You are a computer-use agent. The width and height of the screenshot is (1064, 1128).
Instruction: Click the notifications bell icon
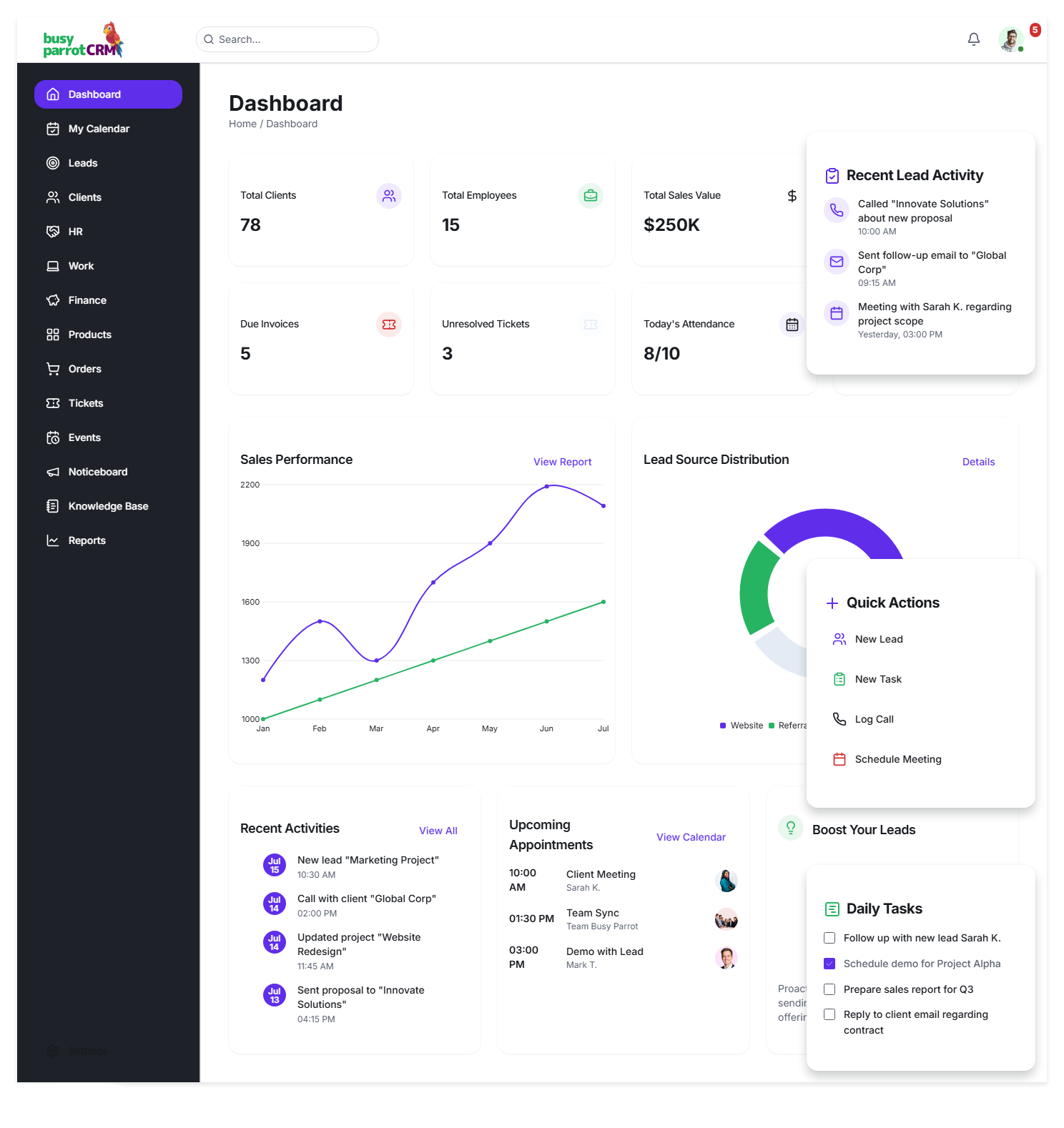(973, 39)
